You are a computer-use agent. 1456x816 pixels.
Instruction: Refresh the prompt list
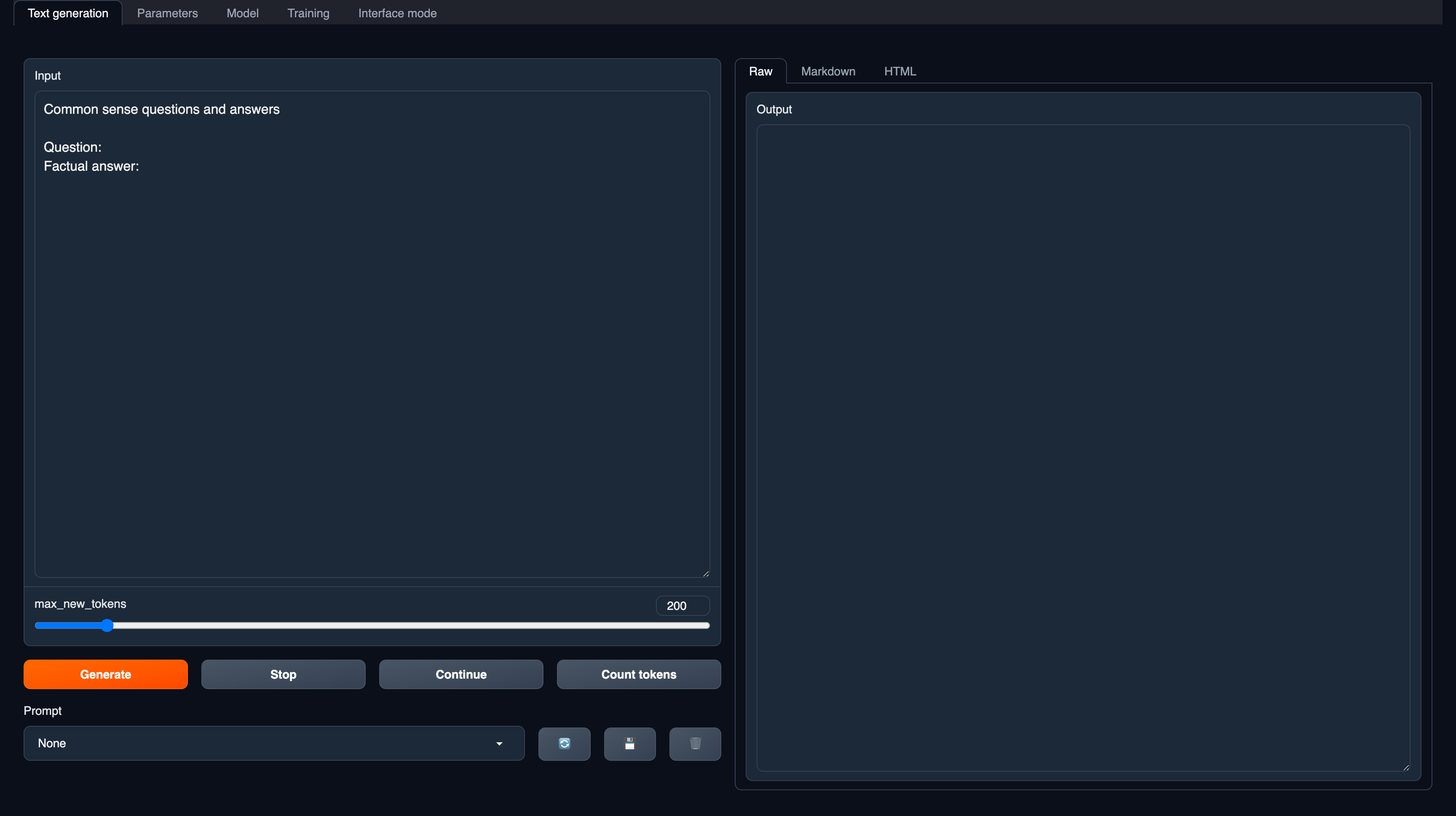[x=564, y=743]
